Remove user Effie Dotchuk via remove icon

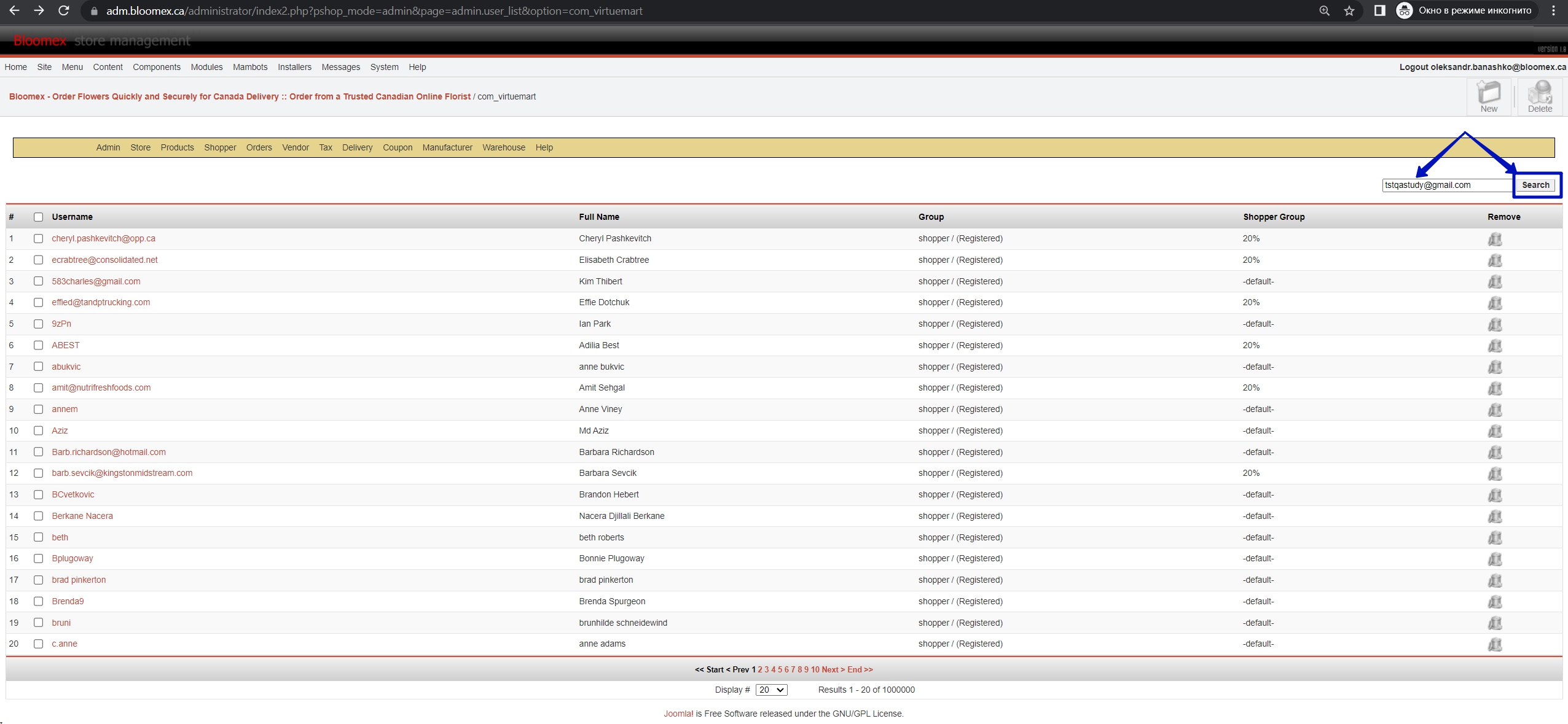coord(1495,303)
